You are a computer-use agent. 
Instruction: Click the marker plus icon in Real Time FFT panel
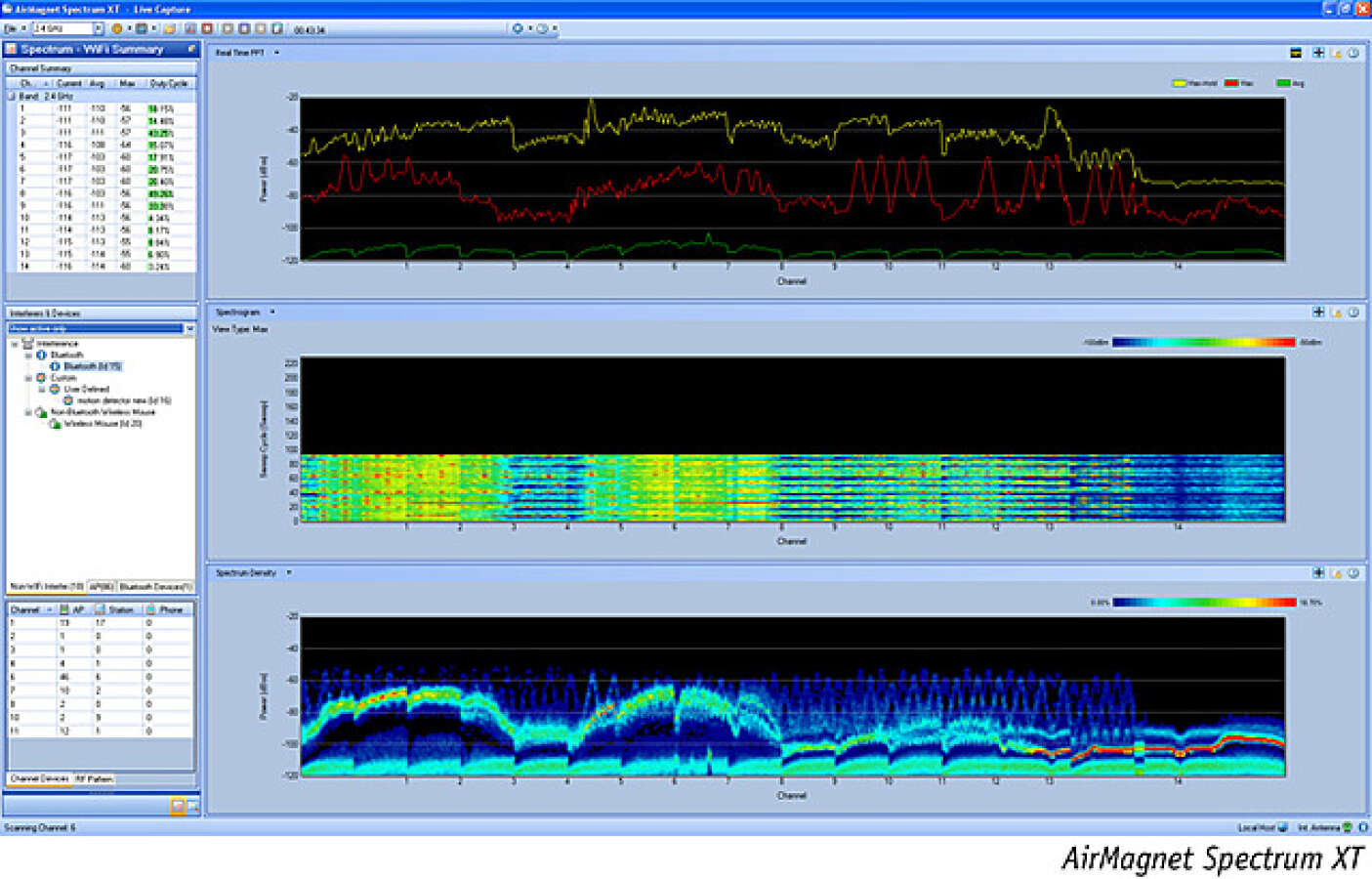click(1318, 53)
